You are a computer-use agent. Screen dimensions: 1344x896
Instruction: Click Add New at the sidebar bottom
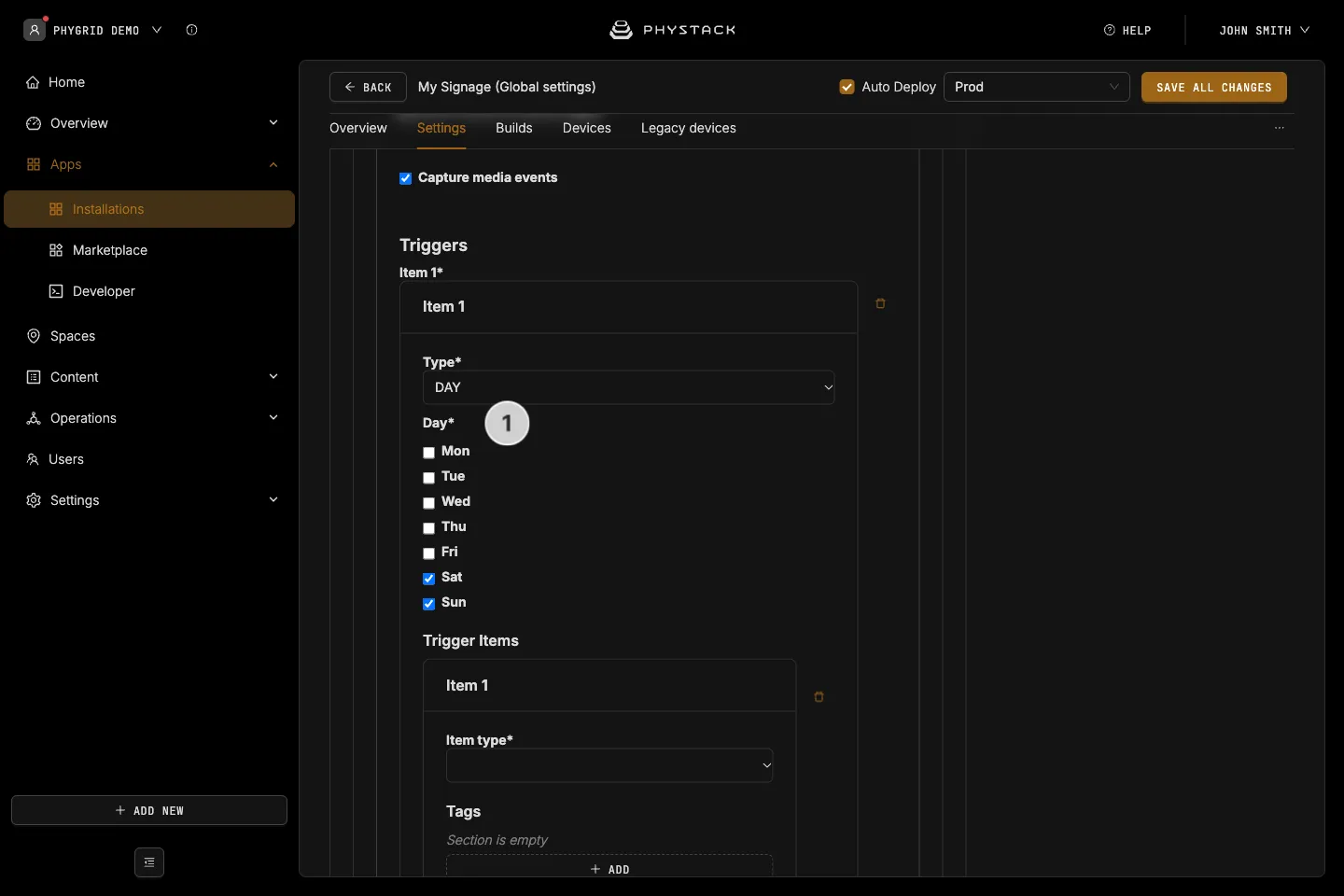coord(149,810)
